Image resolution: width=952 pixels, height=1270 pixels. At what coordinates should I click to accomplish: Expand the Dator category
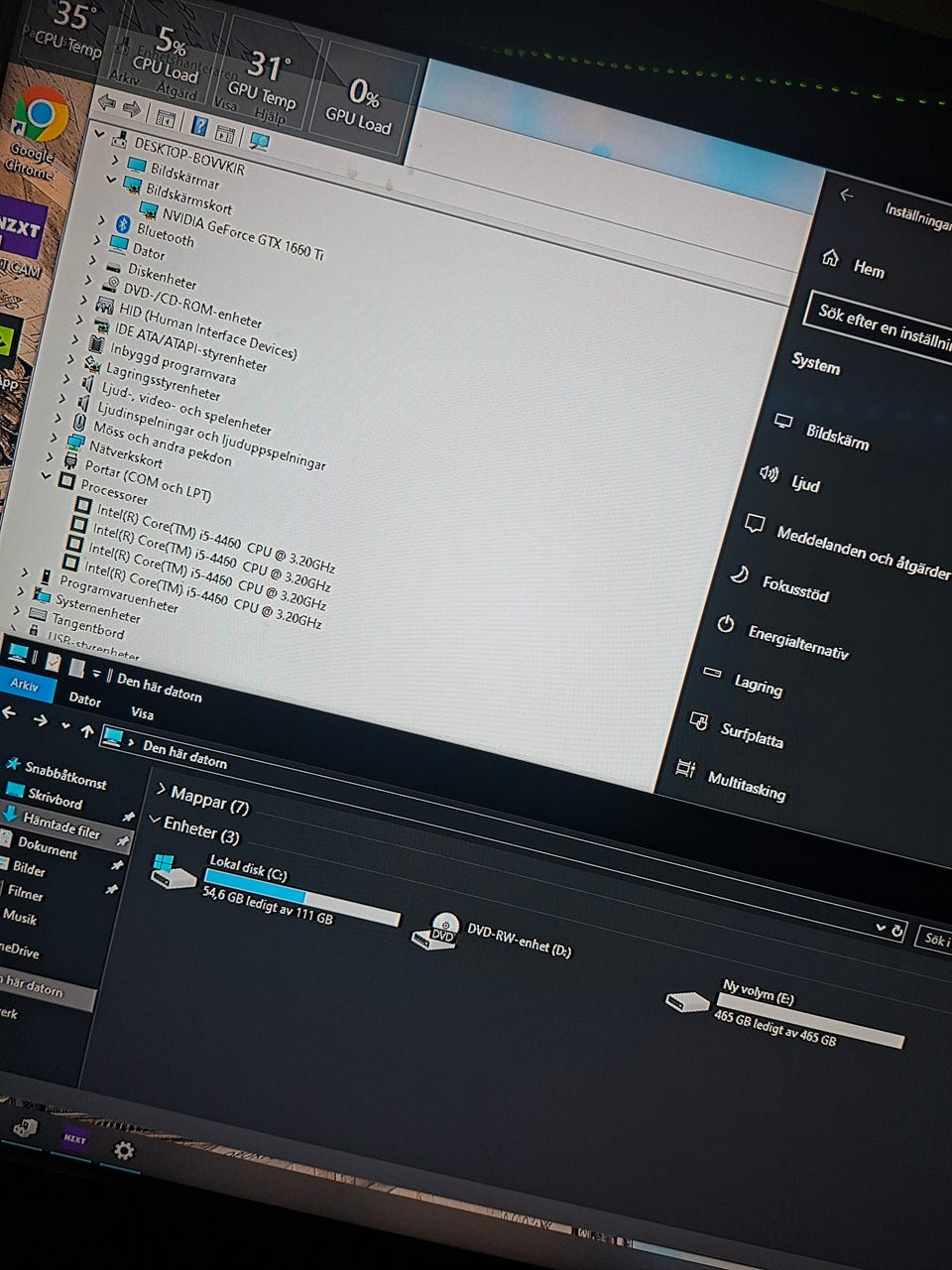(97, 240)
